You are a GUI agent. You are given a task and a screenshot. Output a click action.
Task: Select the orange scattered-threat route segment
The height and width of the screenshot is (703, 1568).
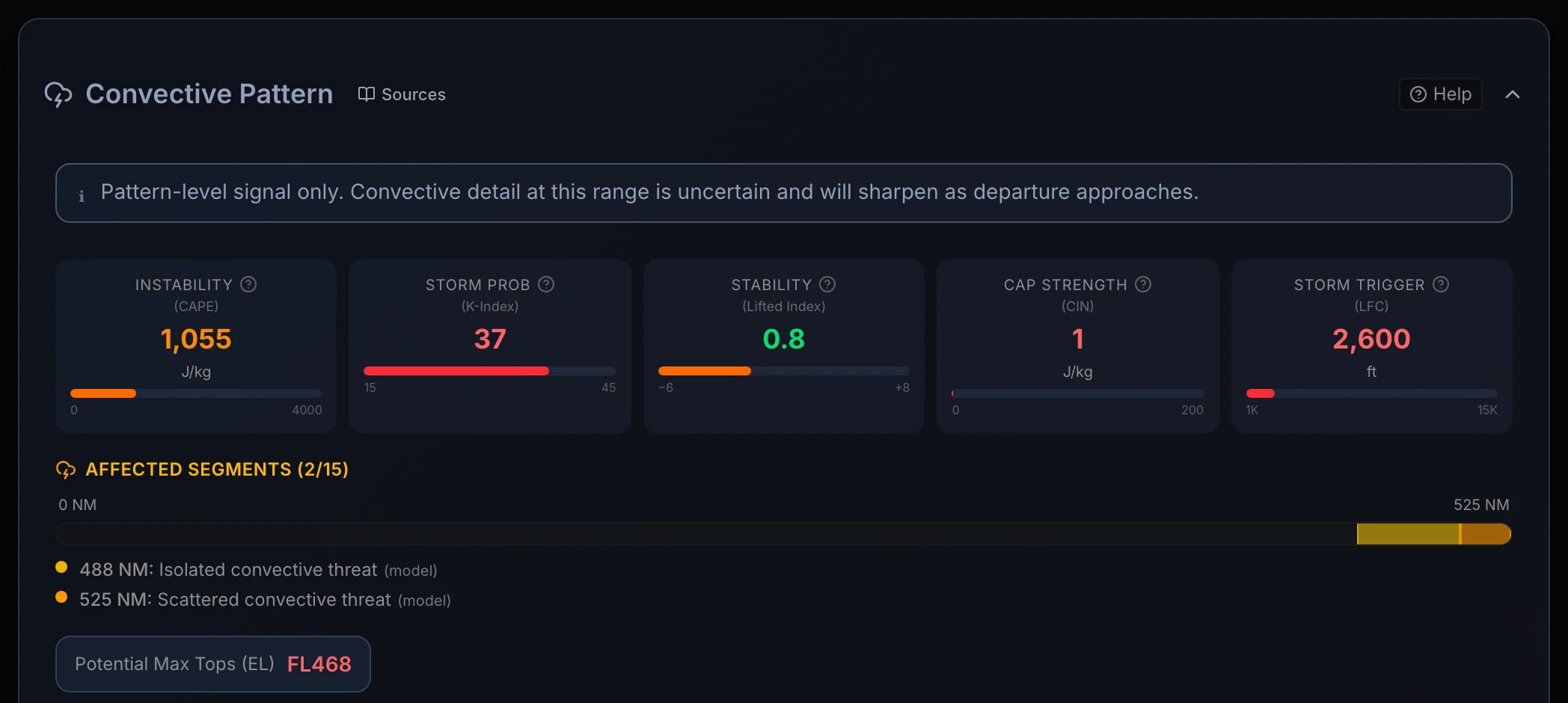click(1486, 534)
